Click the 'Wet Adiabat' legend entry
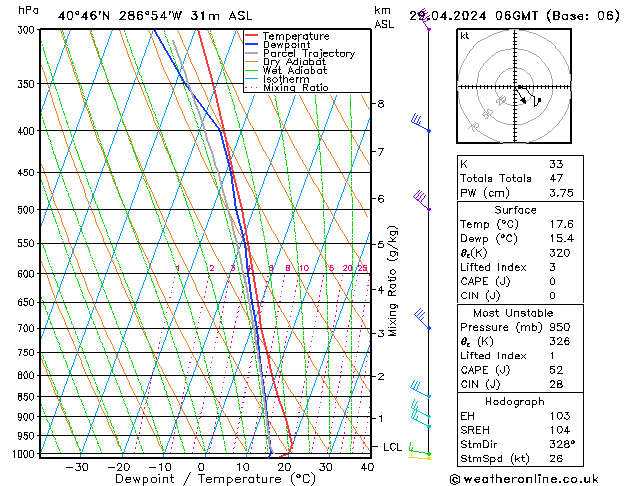Image resolution: width=629 pixels, height=486 pixels. (286, 70)
